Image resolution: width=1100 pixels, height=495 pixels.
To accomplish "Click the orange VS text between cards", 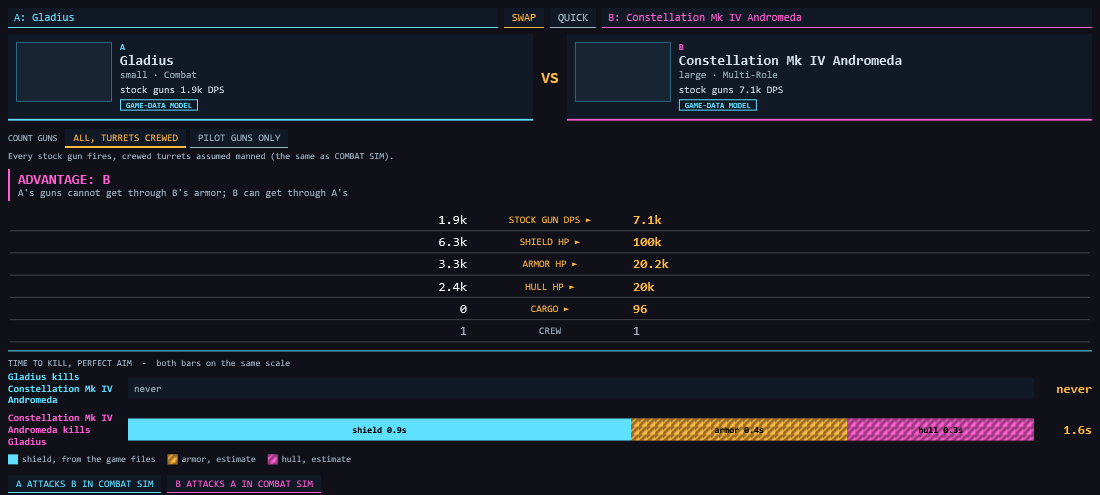I will [550, 78].
